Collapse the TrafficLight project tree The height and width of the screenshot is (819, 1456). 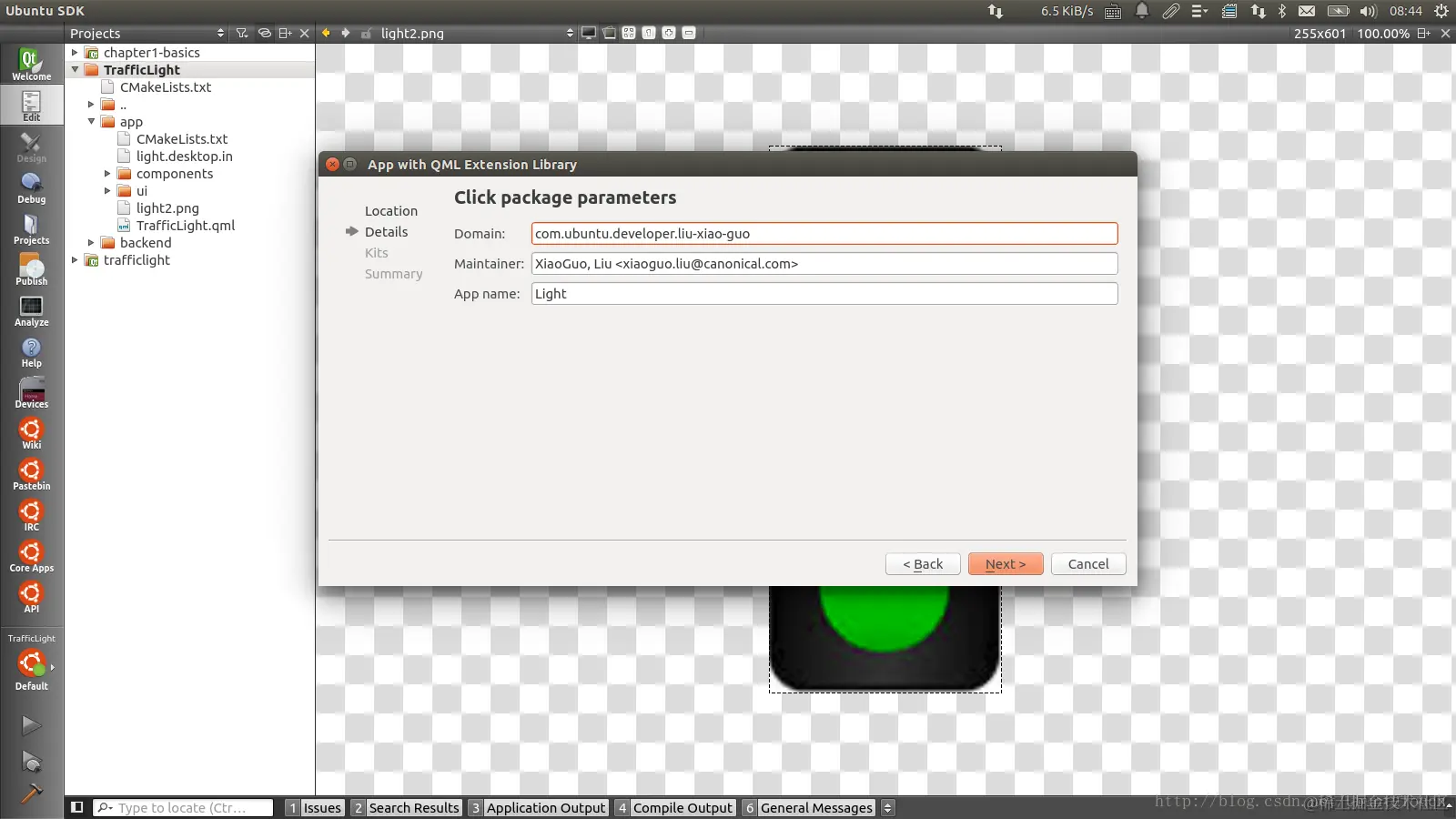(x=75, y=70)
